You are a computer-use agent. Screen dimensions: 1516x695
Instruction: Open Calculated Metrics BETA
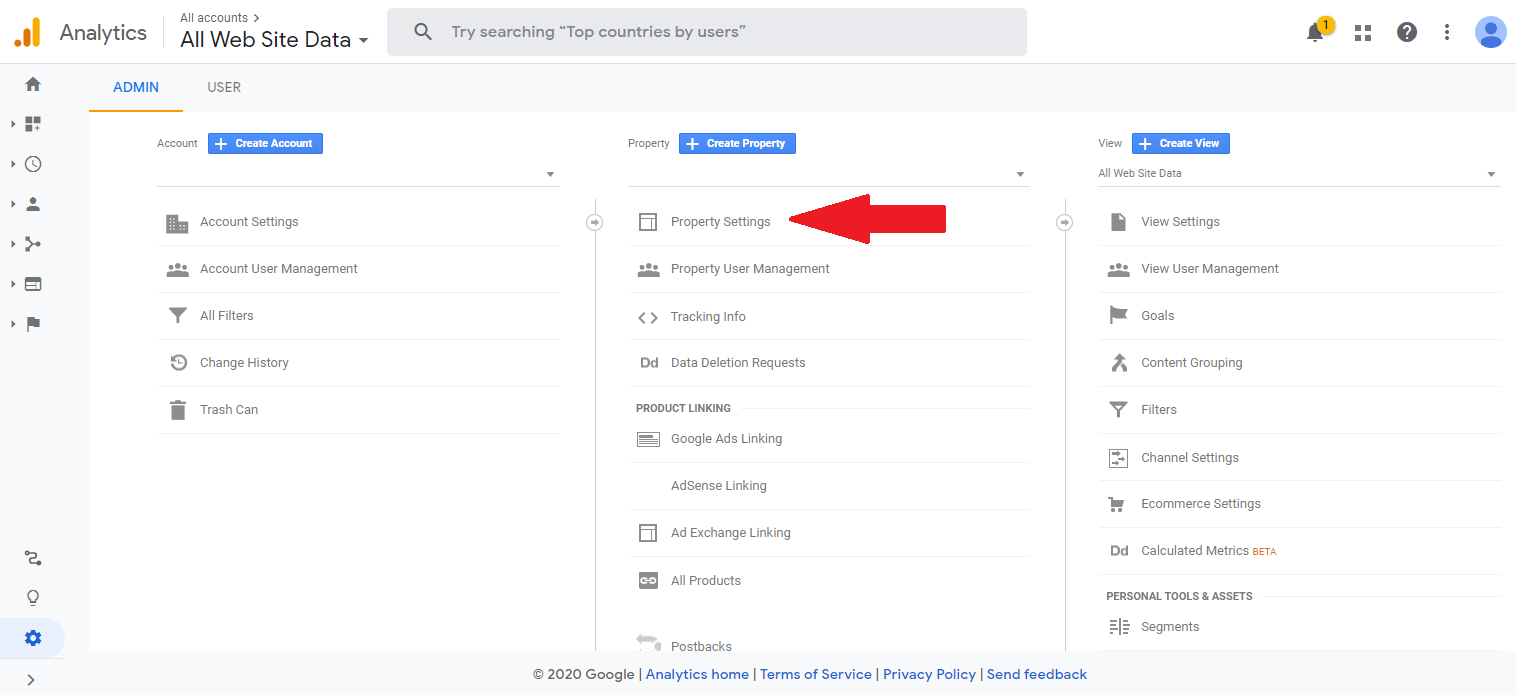click(x=1208, y=551)
